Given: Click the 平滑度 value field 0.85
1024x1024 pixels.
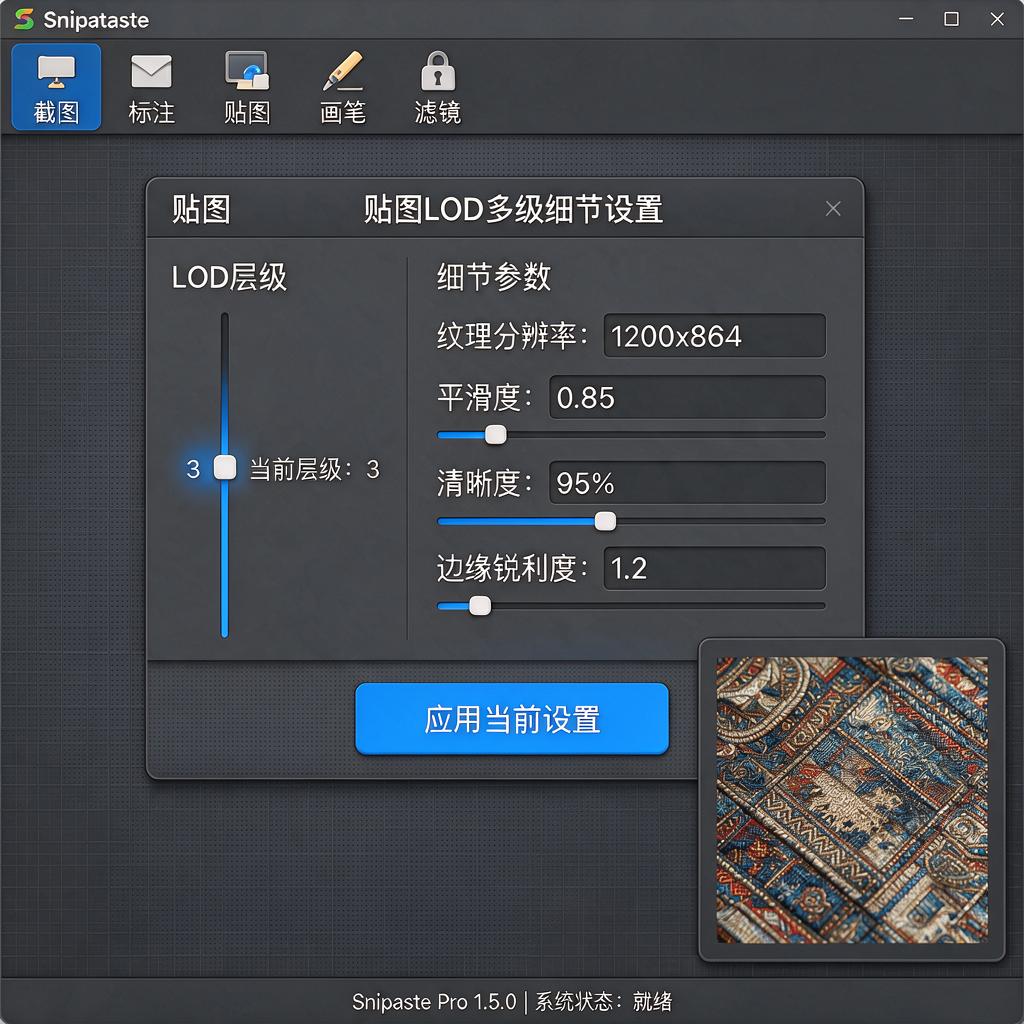Looking at the screenshot, I should (x=687, y=397).
